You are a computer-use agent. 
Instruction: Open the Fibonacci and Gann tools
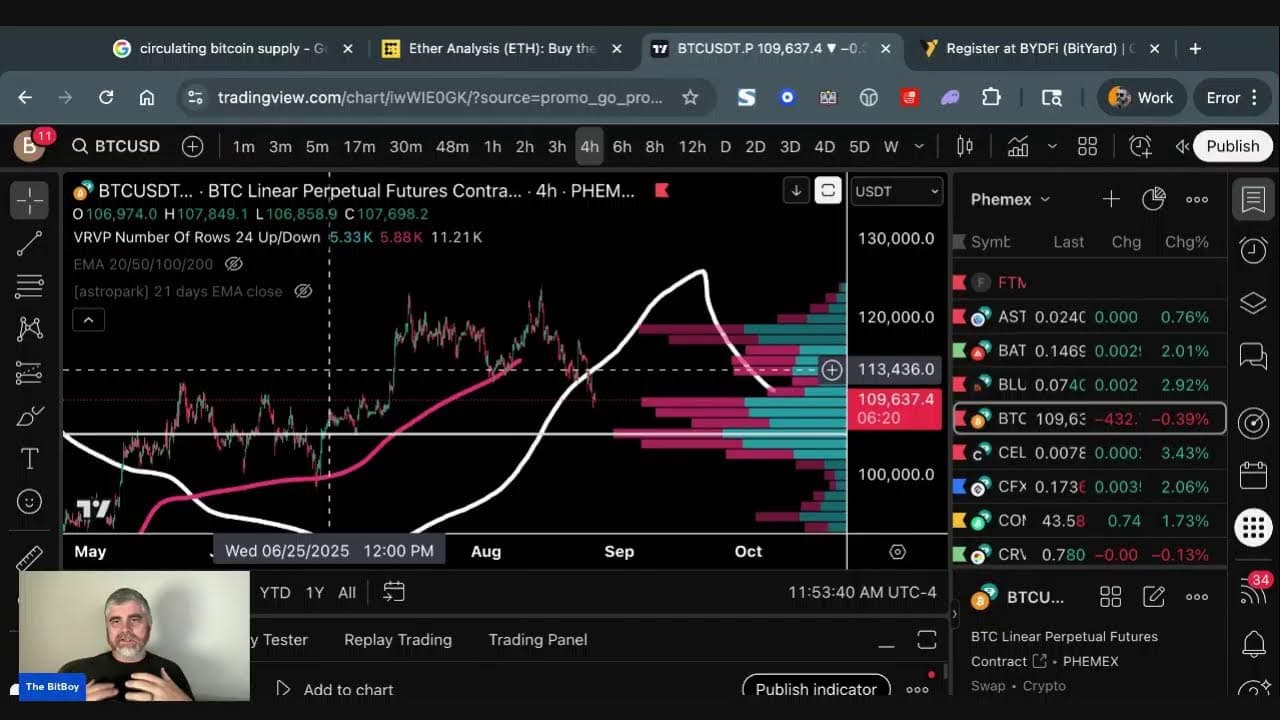(30, 286)
